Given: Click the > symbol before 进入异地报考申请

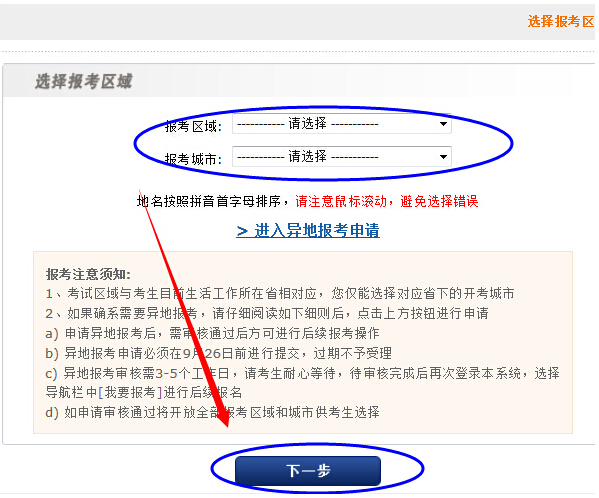Looking at the screenshot, I should point(242,231).
